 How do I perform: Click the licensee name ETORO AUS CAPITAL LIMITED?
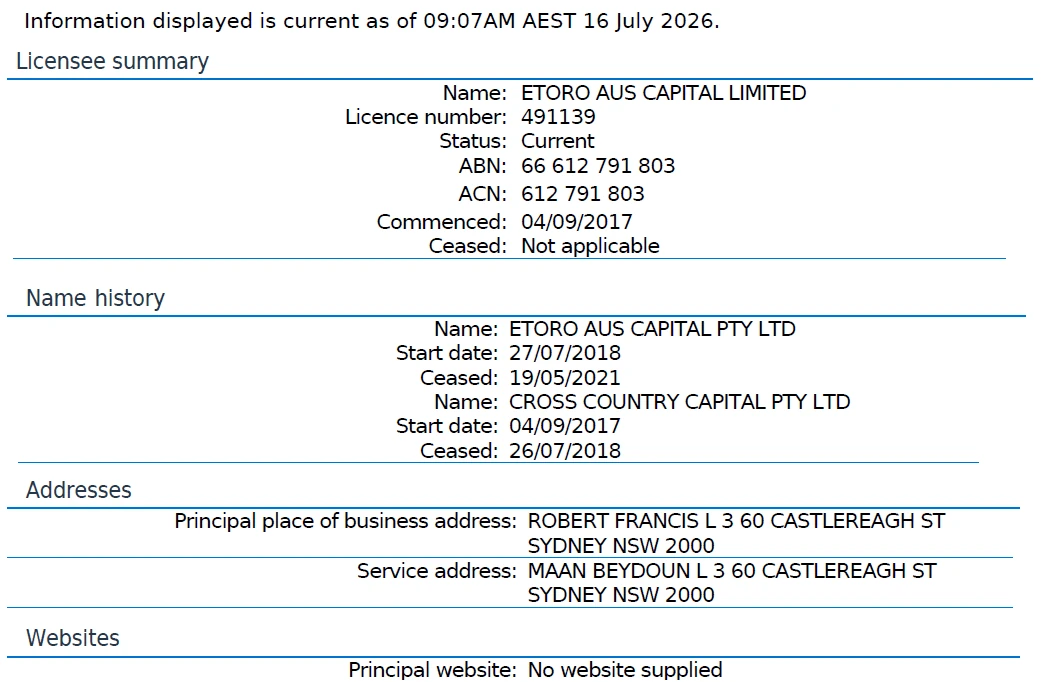(663, 93)
